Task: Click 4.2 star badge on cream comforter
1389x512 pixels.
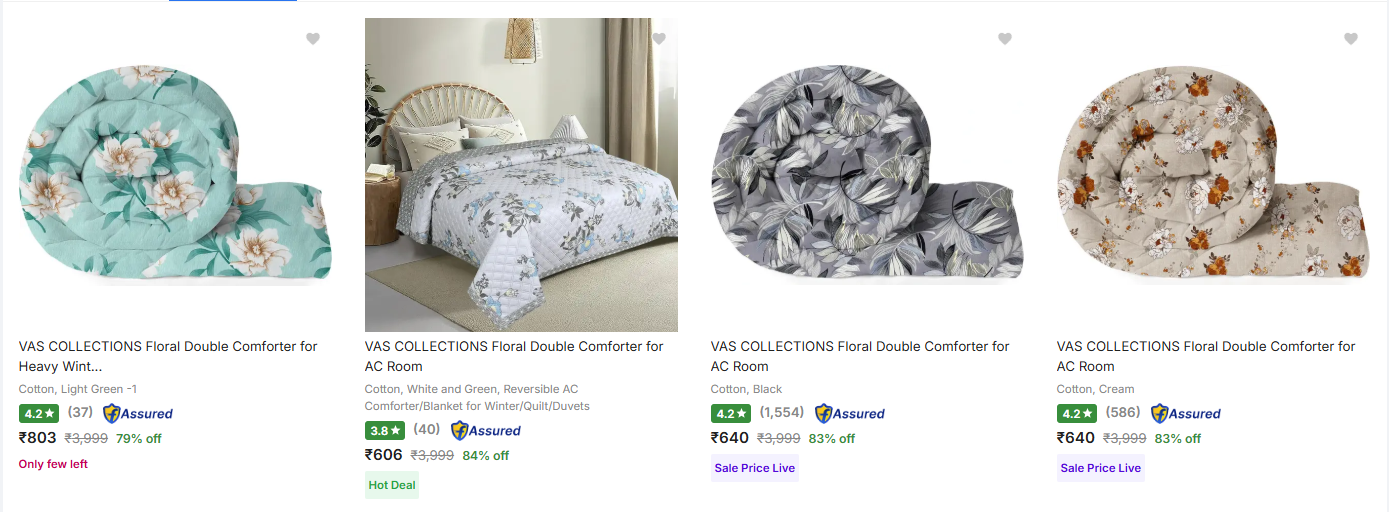Action: pos(1077,413)
